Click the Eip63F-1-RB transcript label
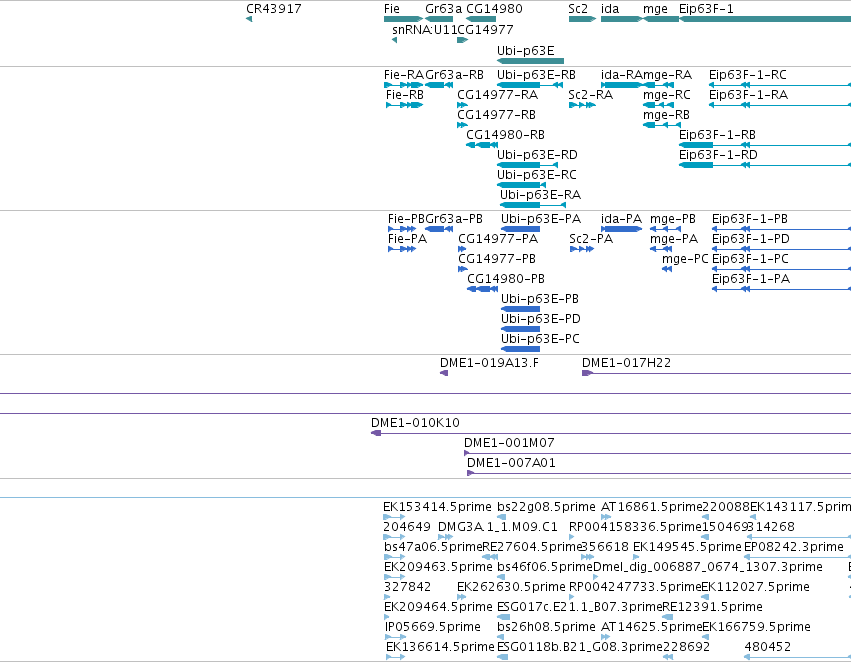The height and width of the screenshot is (662, 851). click(x=717, y=135)
